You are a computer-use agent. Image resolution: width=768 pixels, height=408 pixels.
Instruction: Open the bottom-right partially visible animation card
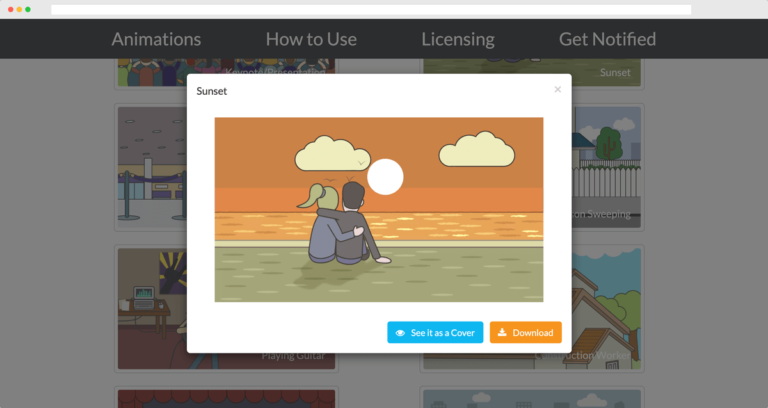[532, 398]
